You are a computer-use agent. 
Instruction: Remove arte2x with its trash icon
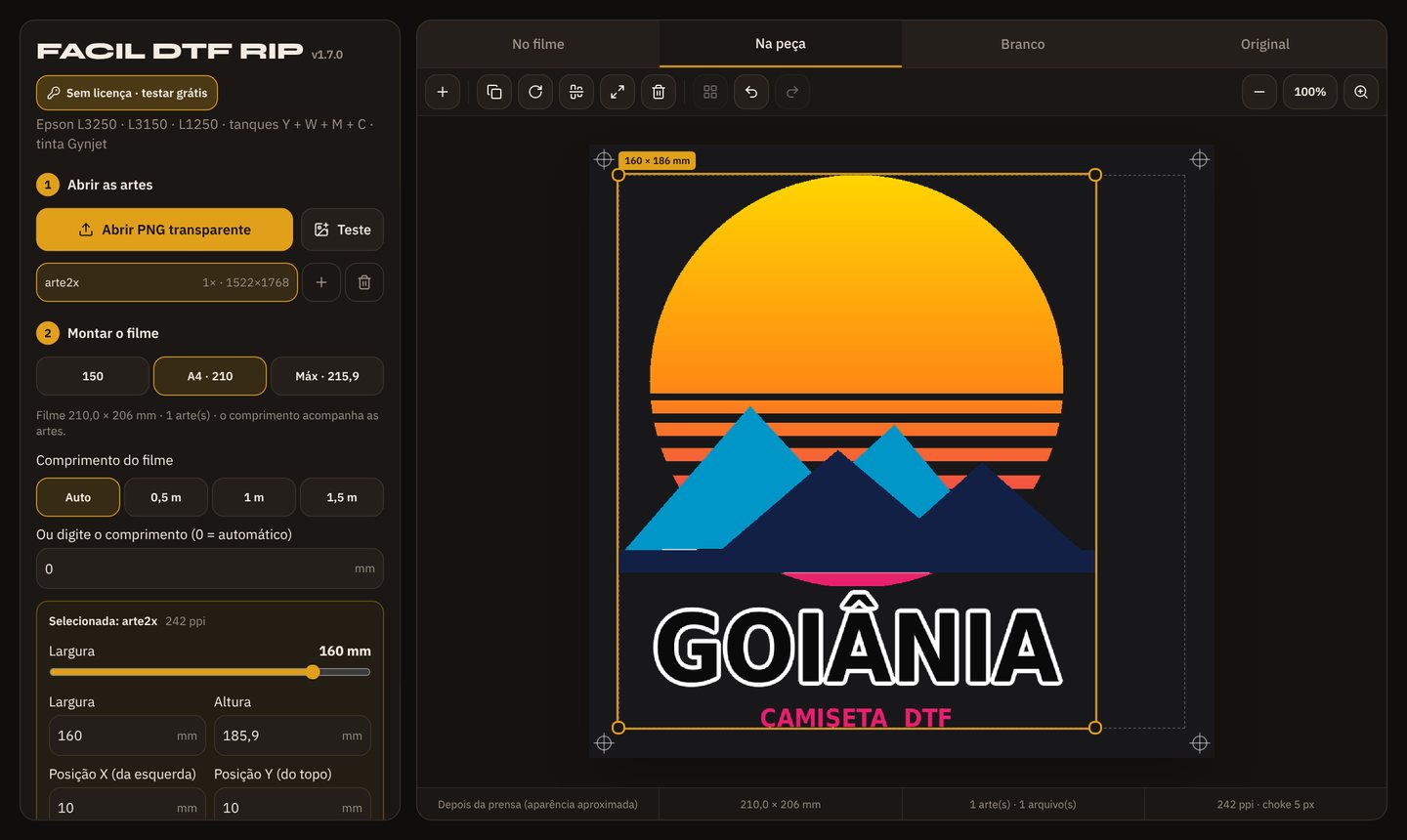[x=364, y=282]
